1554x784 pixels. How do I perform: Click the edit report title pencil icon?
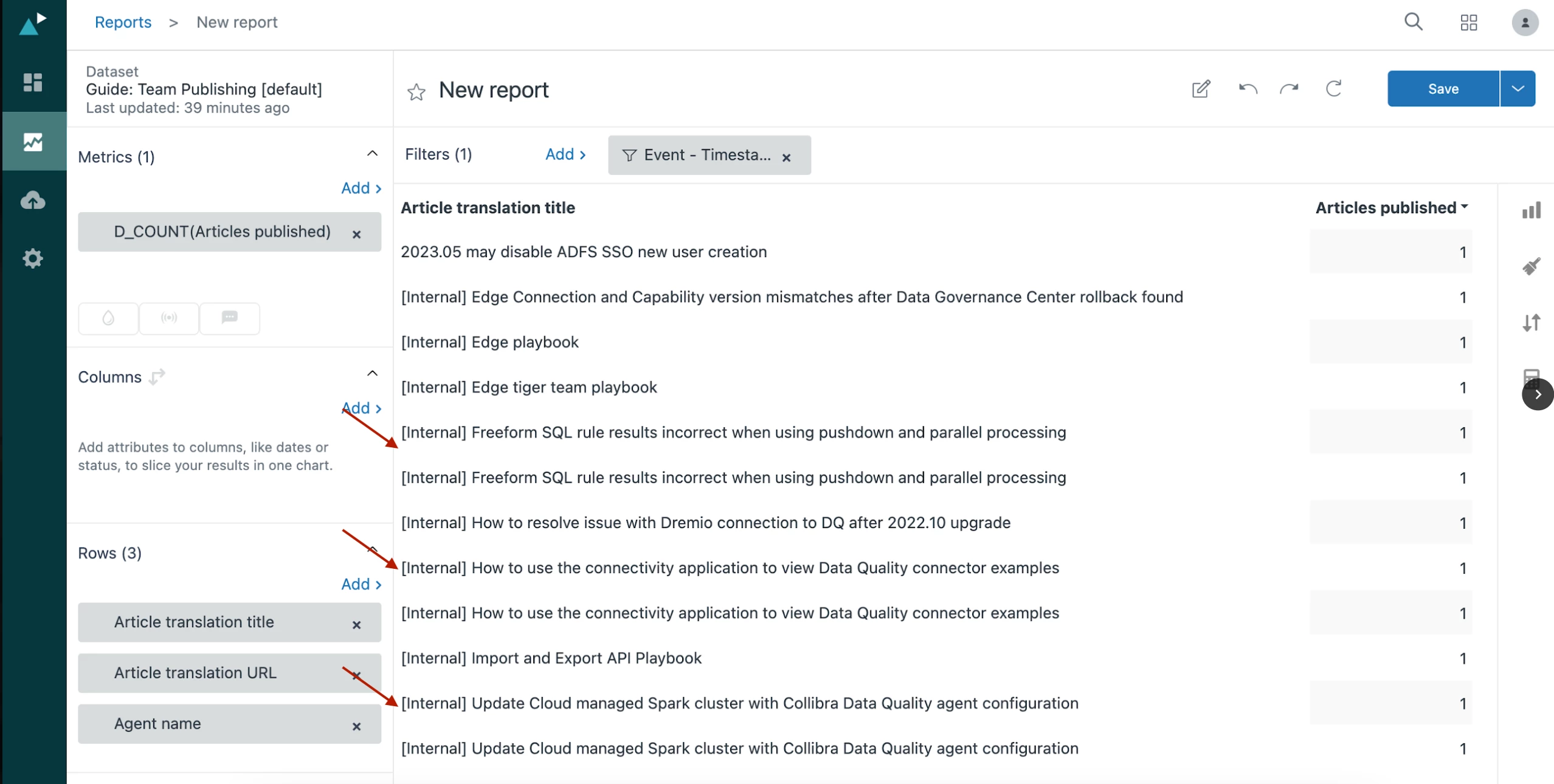point(1201,89)
